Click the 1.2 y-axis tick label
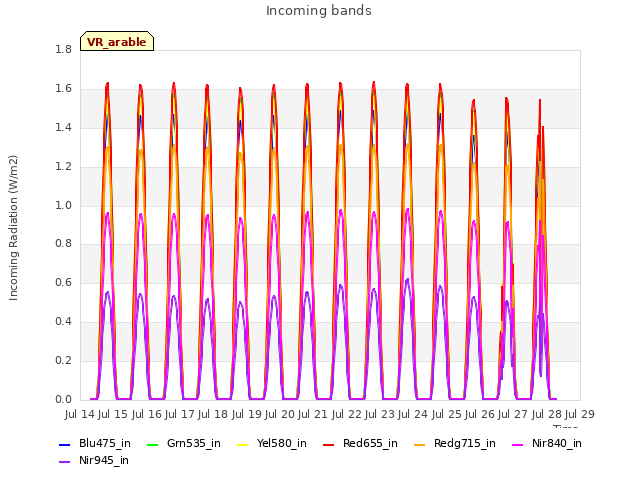The width and height of the screenshot is (640, 480). [x=63, y=167]
